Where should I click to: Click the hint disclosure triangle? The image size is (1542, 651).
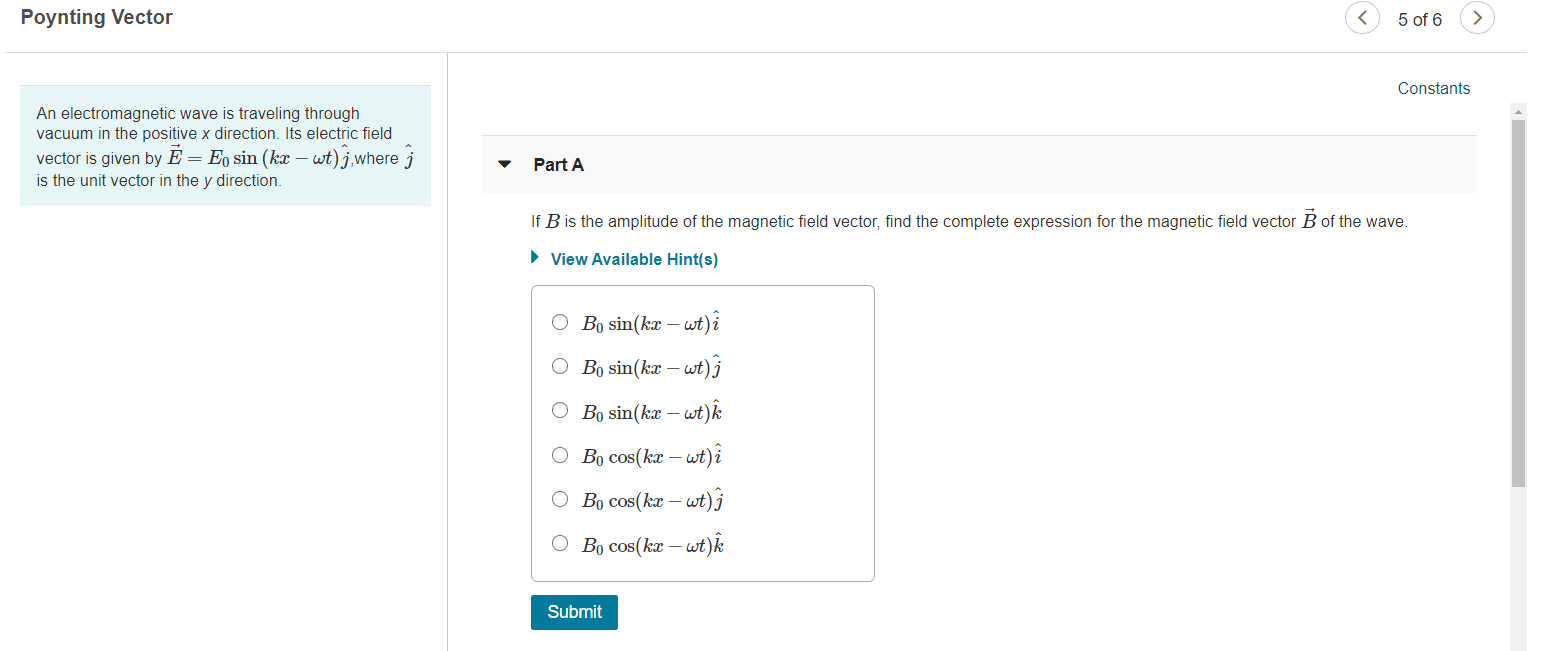(x=536, y=258)
